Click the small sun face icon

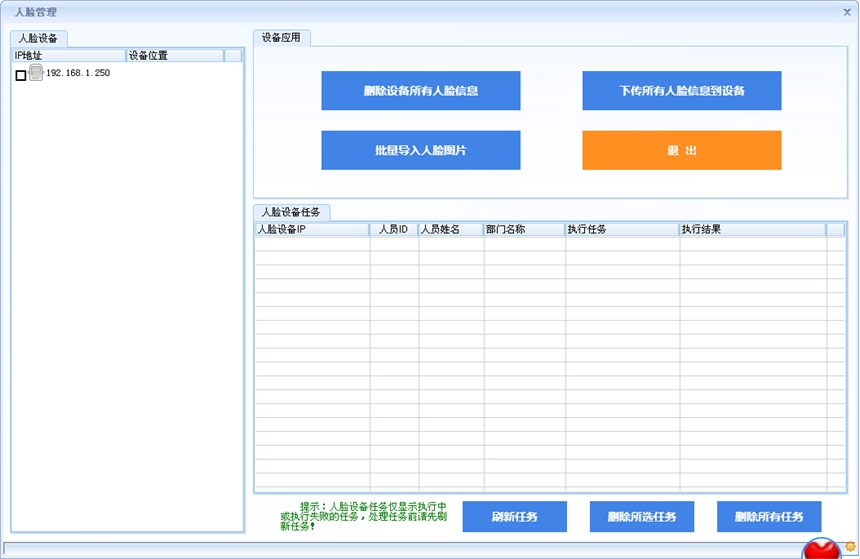click(x=850, y=546)
